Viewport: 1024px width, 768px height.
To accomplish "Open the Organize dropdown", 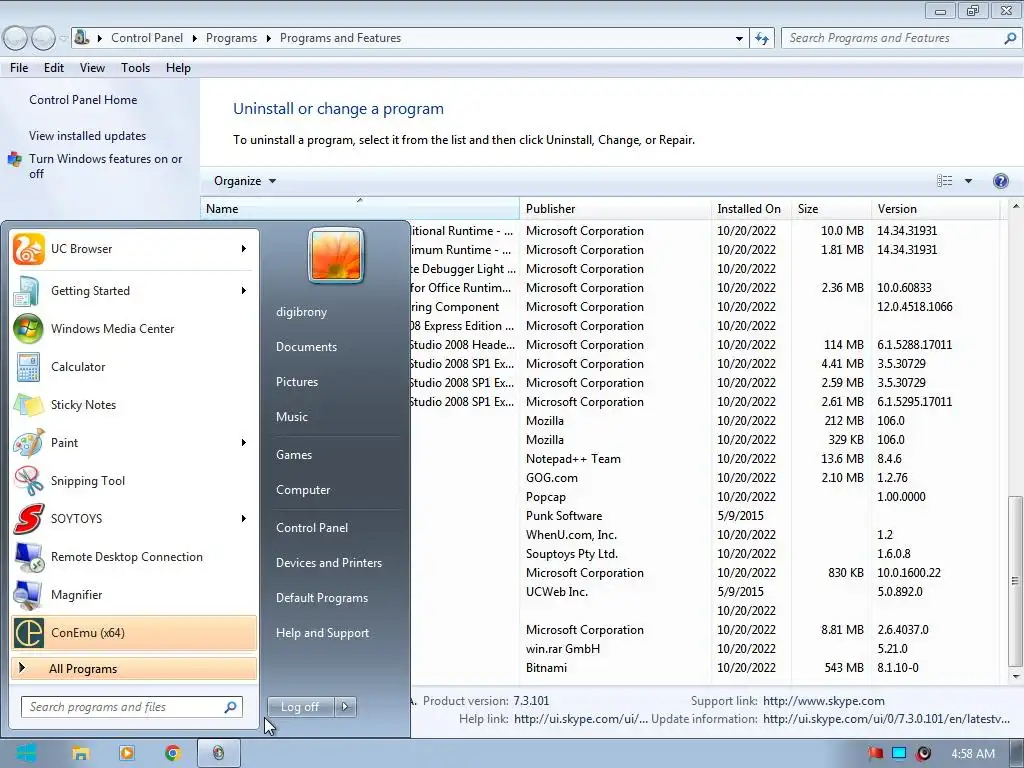I will [x=245, y=181].
